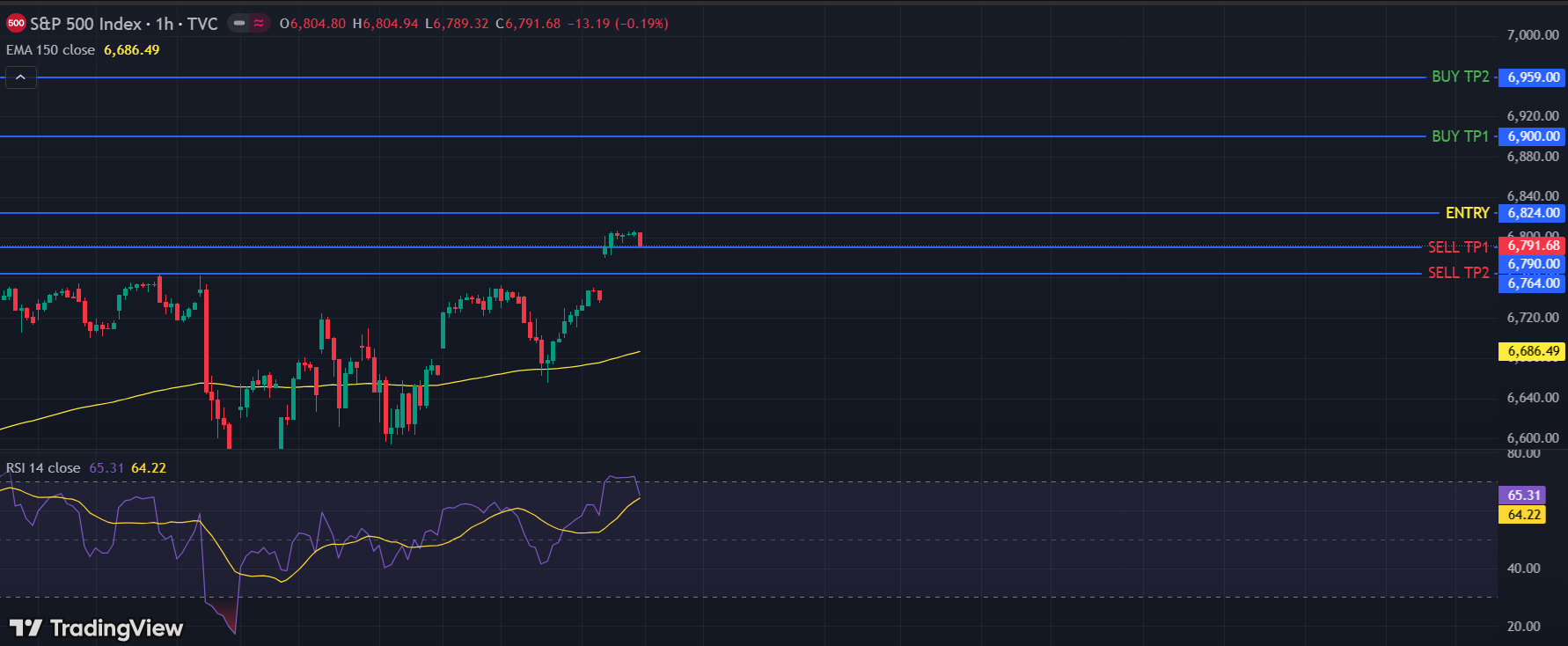Select the EMA 150 close indicator legend
Image resolution: width=1568 pixels, height=646 pixels.
(x=50, y=50)
